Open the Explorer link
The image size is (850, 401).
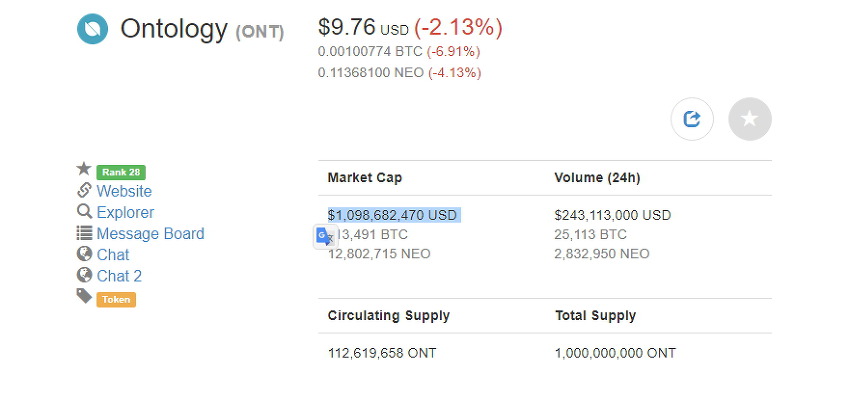pos(125,212)
